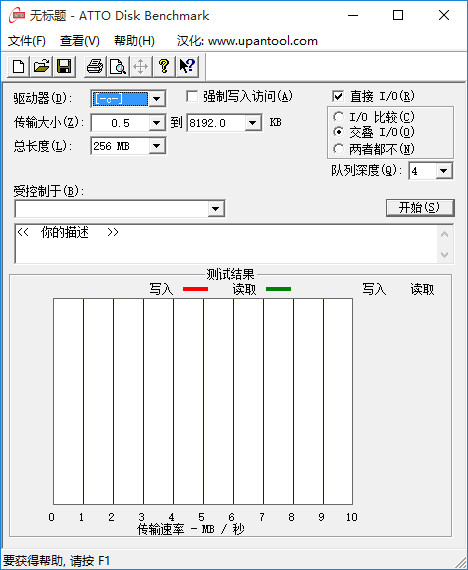Open the 0.5 transfer size start dropdown
Image resolution: width=468 pixels, height=570 pixels.
coord(157,123)
